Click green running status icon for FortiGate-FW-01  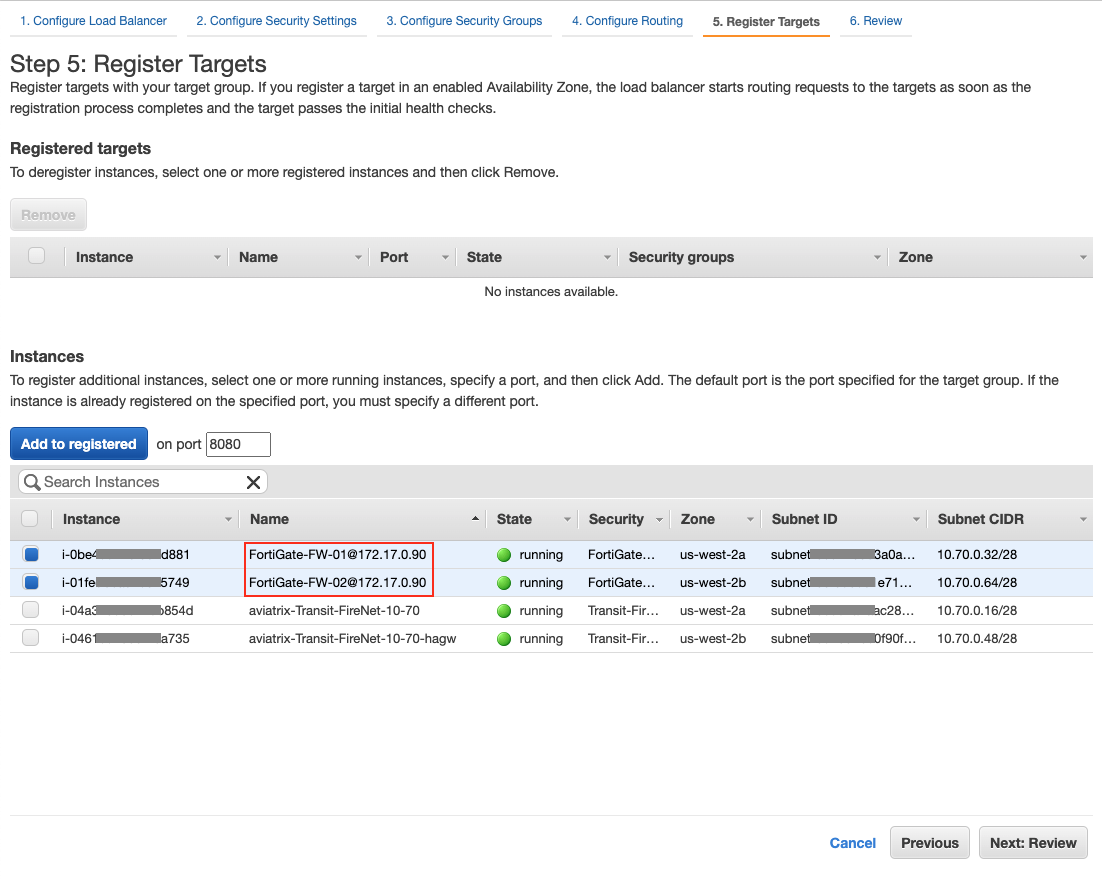pyautogui.click(x=504, y=554)
